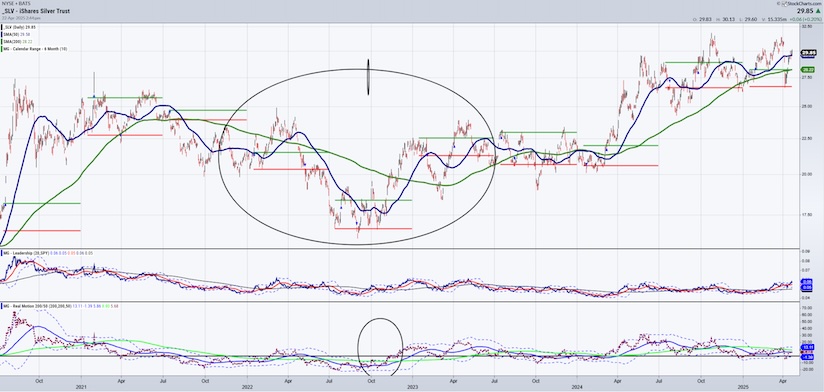Click the StockCharts.com logo
The width and height of the screenshot is (824, 392).
click(x=801, y=4)
